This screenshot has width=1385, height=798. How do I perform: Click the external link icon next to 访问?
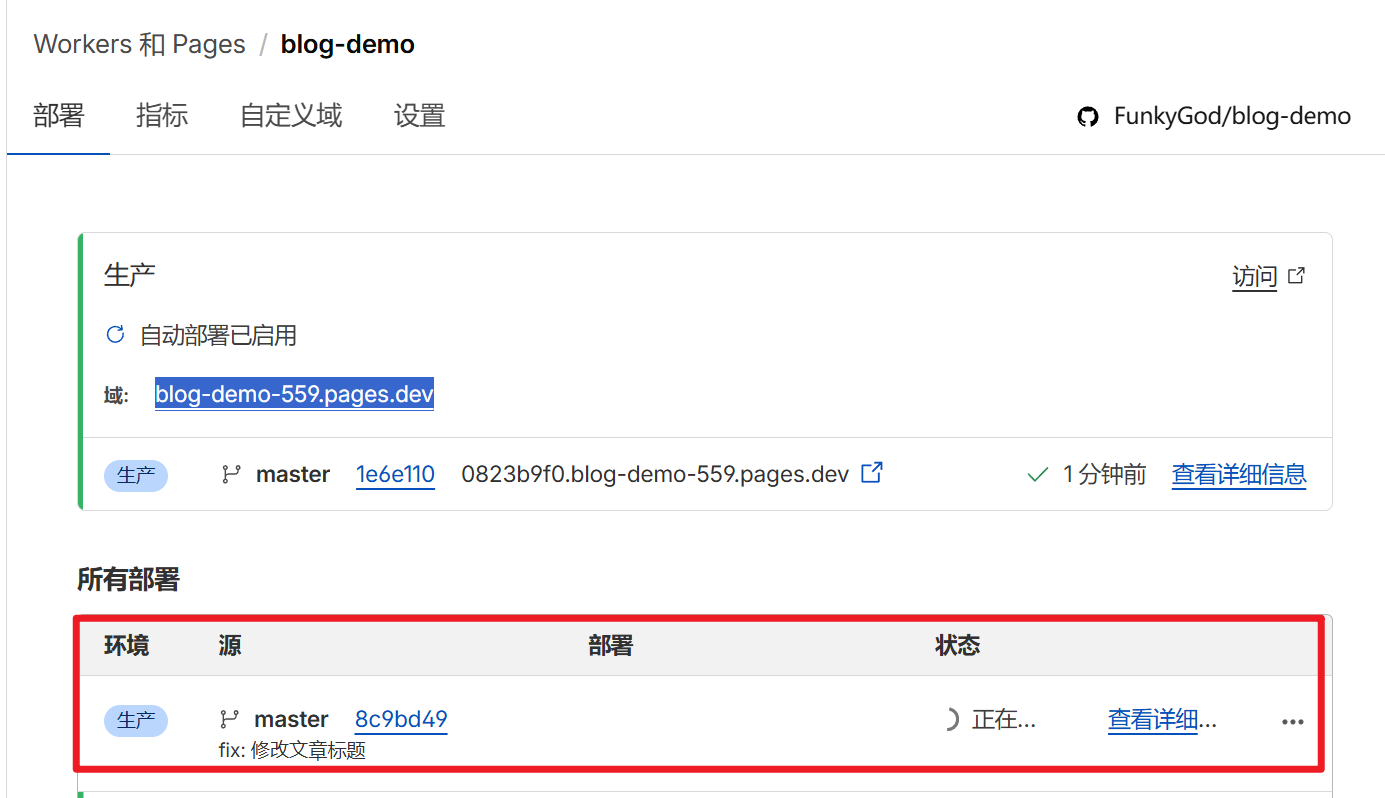(1296, 275)
